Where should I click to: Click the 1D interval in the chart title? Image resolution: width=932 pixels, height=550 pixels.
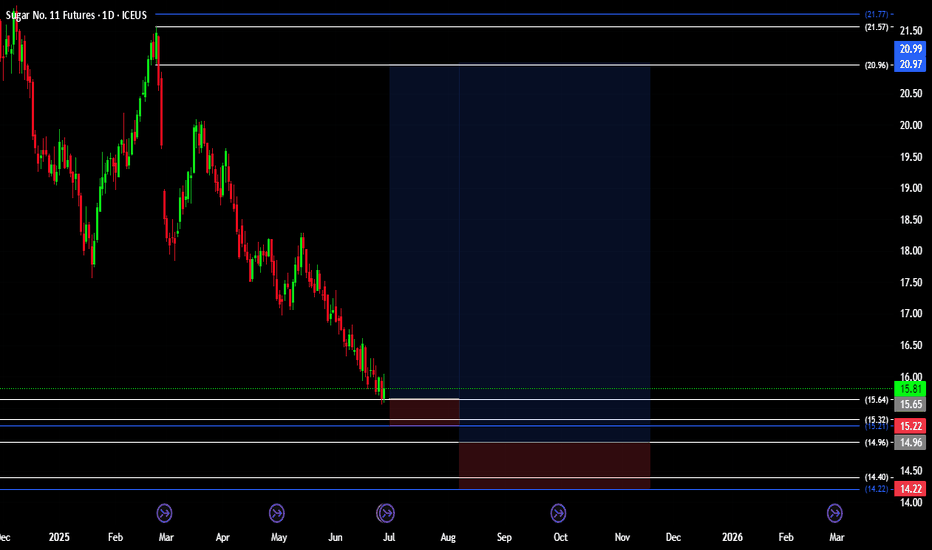(108, 15)
